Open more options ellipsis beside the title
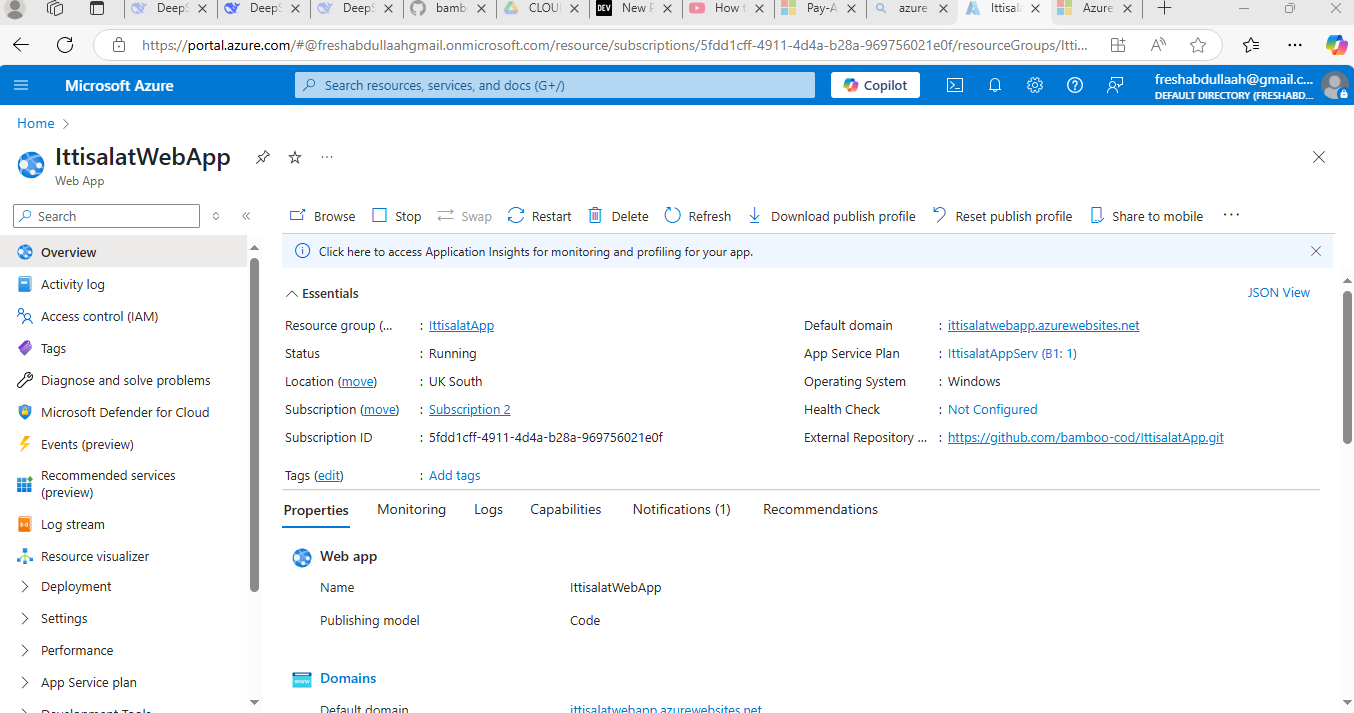The image size is (1354, 713). pyautogui.click(x=327, y=157)
